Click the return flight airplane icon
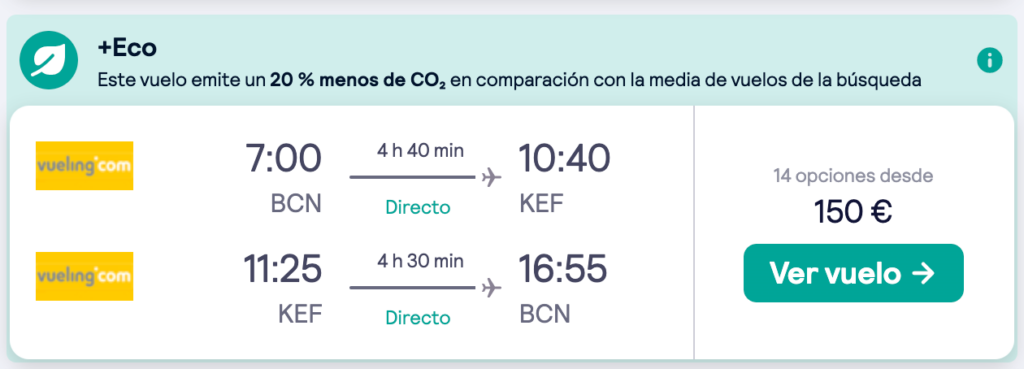This screenshot has height=369, width=1024. [491, 287]
